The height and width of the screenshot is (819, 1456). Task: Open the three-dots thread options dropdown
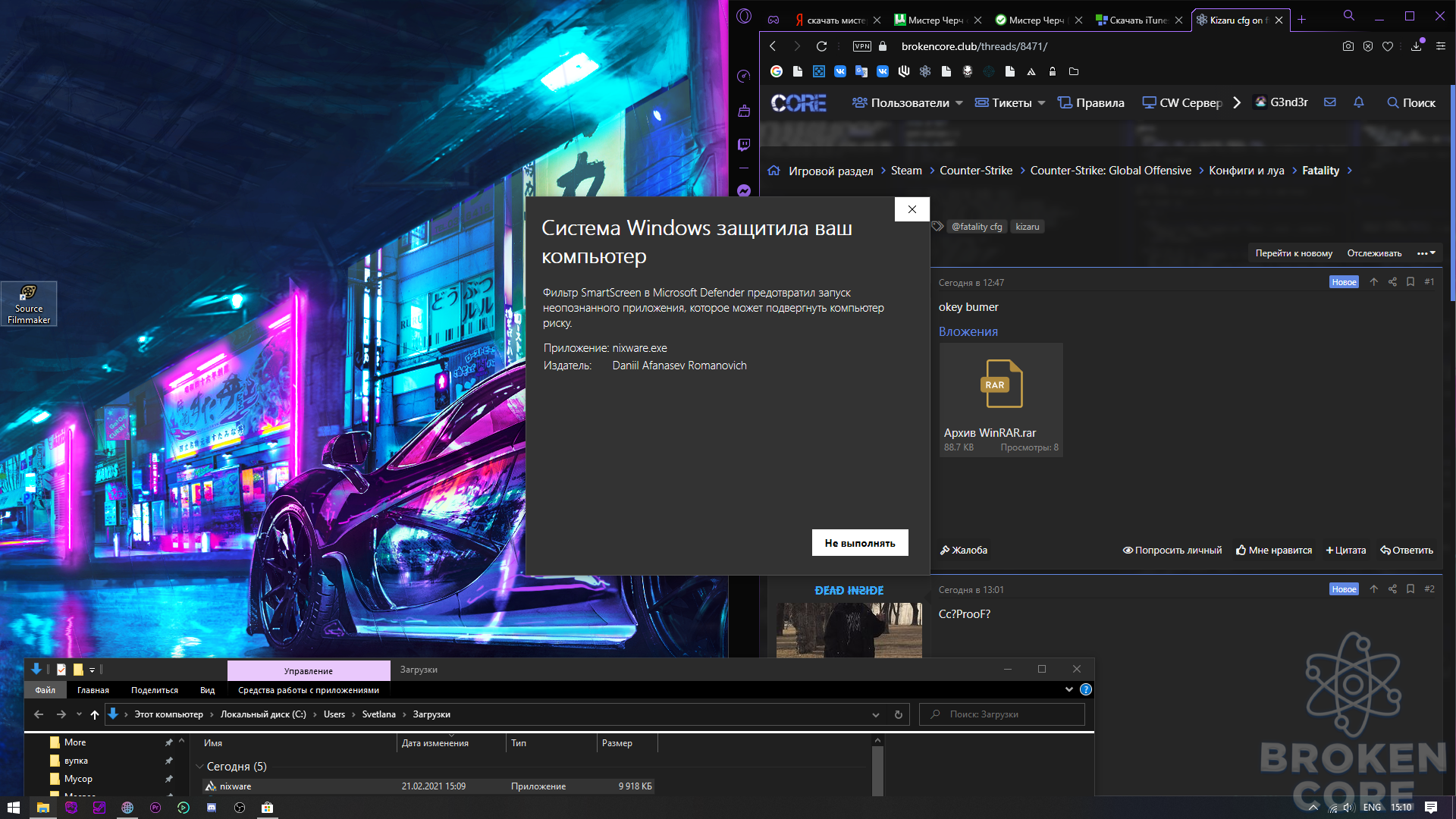coord(1426,253)
